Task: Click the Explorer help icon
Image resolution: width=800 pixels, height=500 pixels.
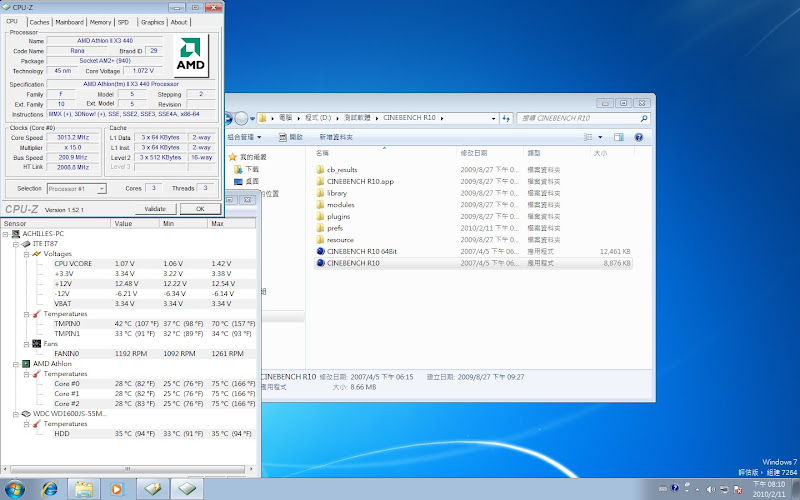Action: [638, 137]
